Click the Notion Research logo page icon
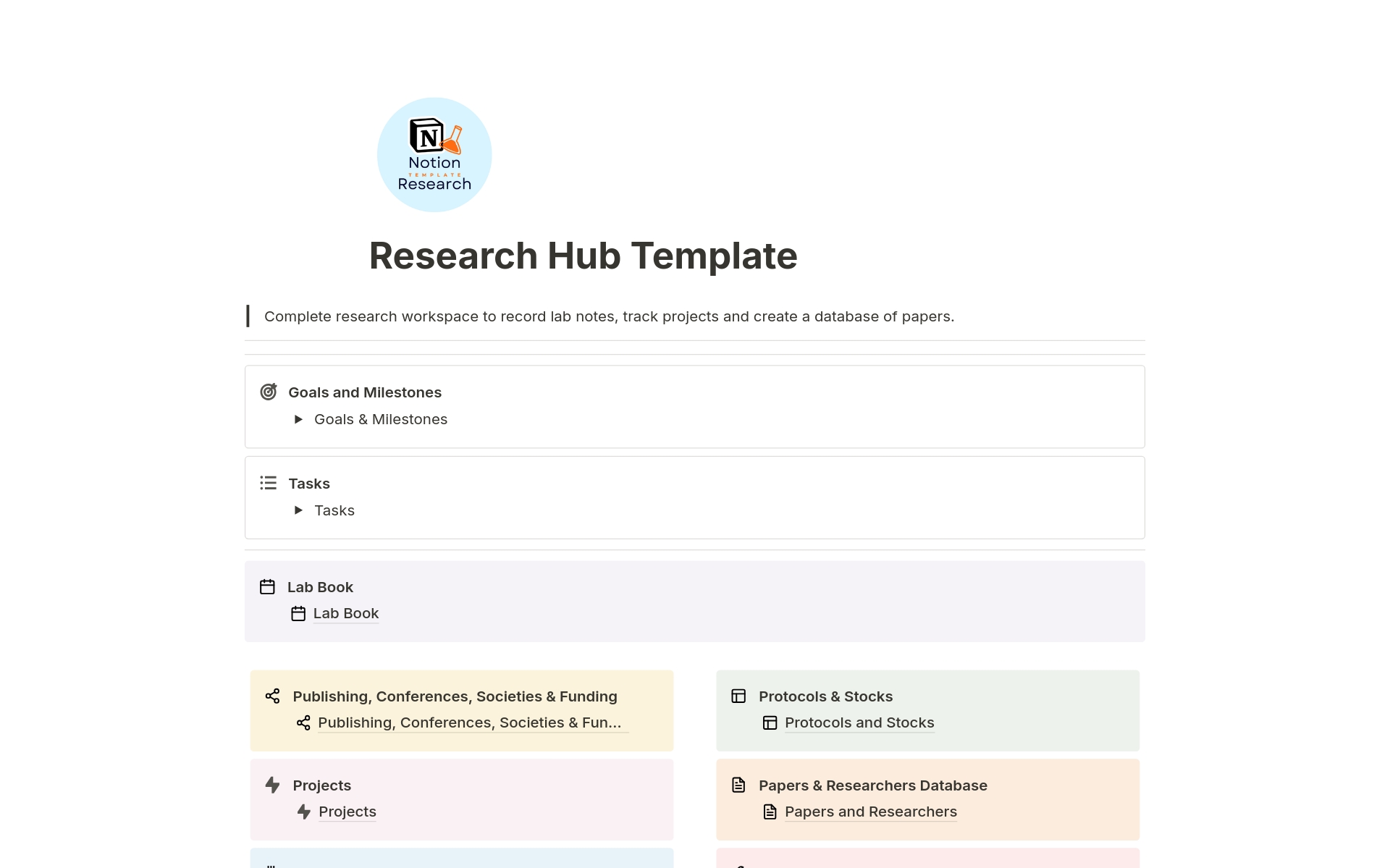Screen dimensions: 1390x868 (434, 154)
